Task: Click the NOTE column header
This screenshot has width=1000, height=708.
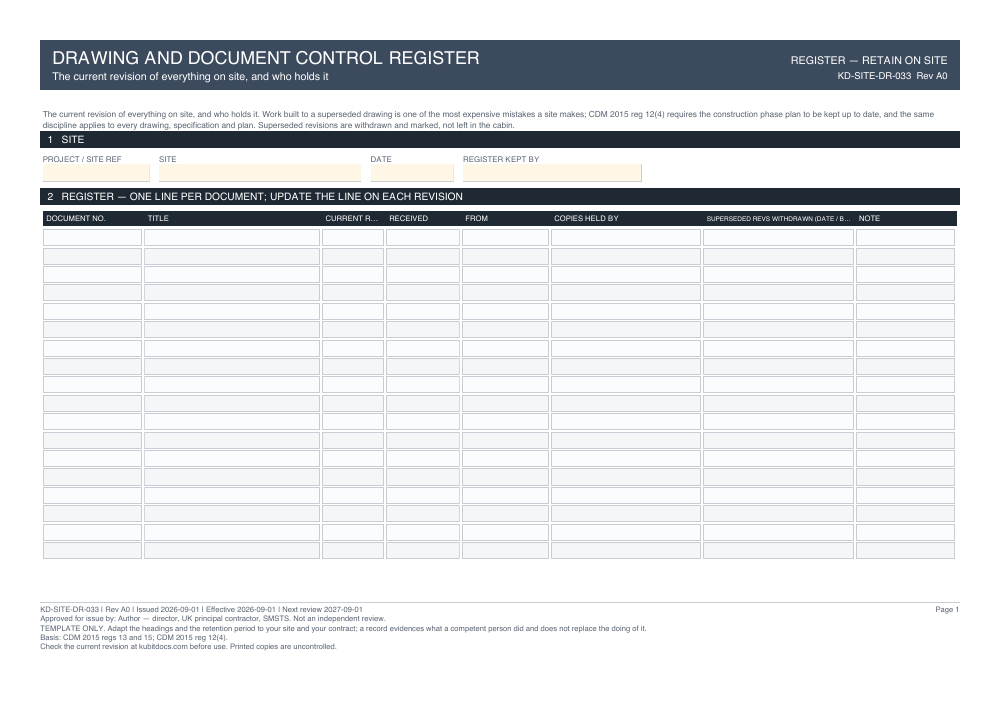Action: [869, 219]
